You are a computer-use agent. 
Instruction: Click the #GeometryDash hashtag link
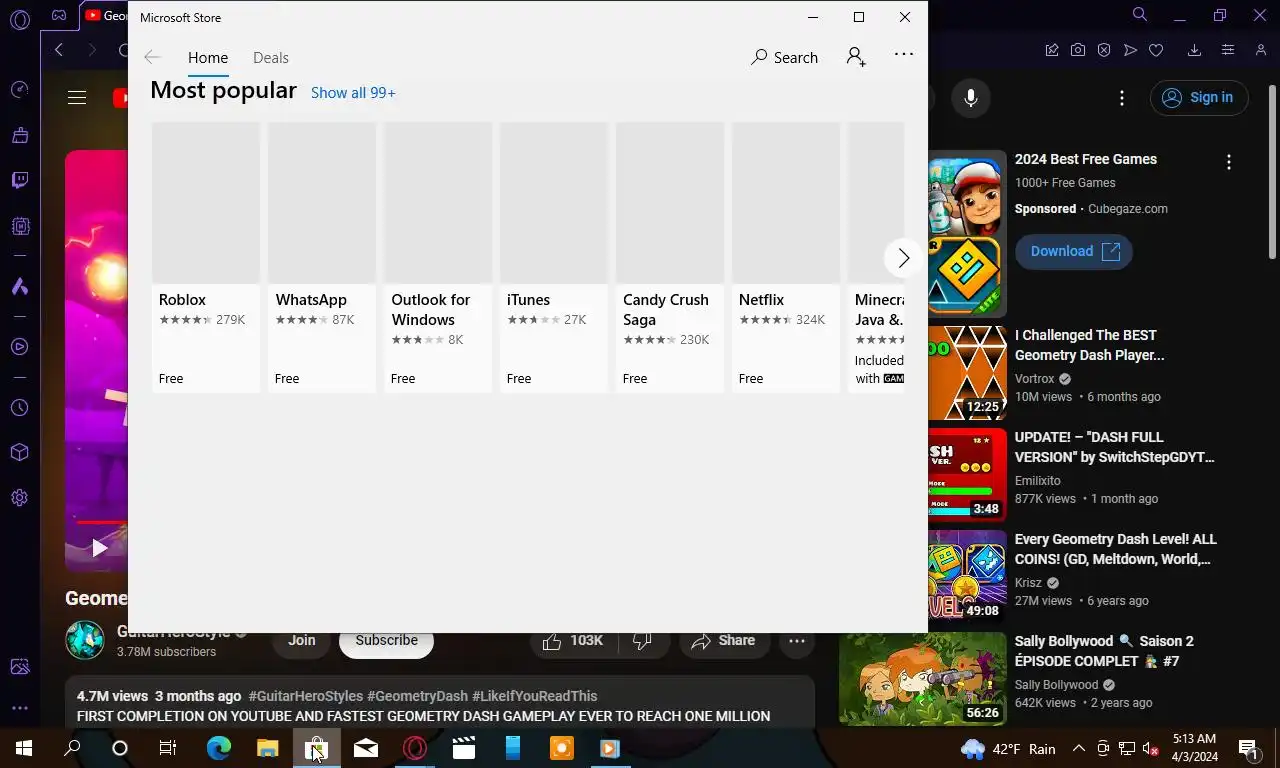[x=417, y=696]
